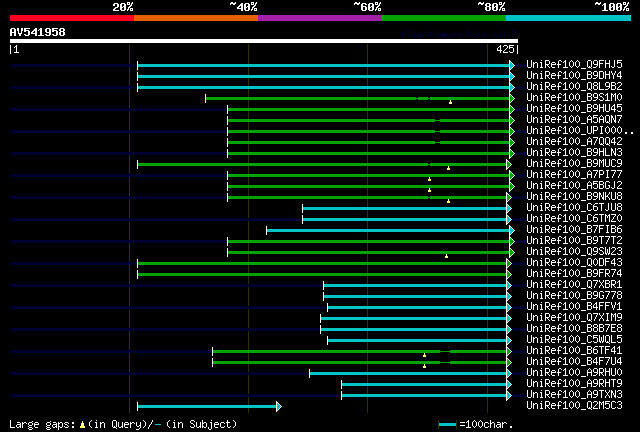Image resolution: width=640 pixels, height=432 pixels.
Task: Open the truncated UniRef100_UPI000.. hit label
Action: coord(580,130)
